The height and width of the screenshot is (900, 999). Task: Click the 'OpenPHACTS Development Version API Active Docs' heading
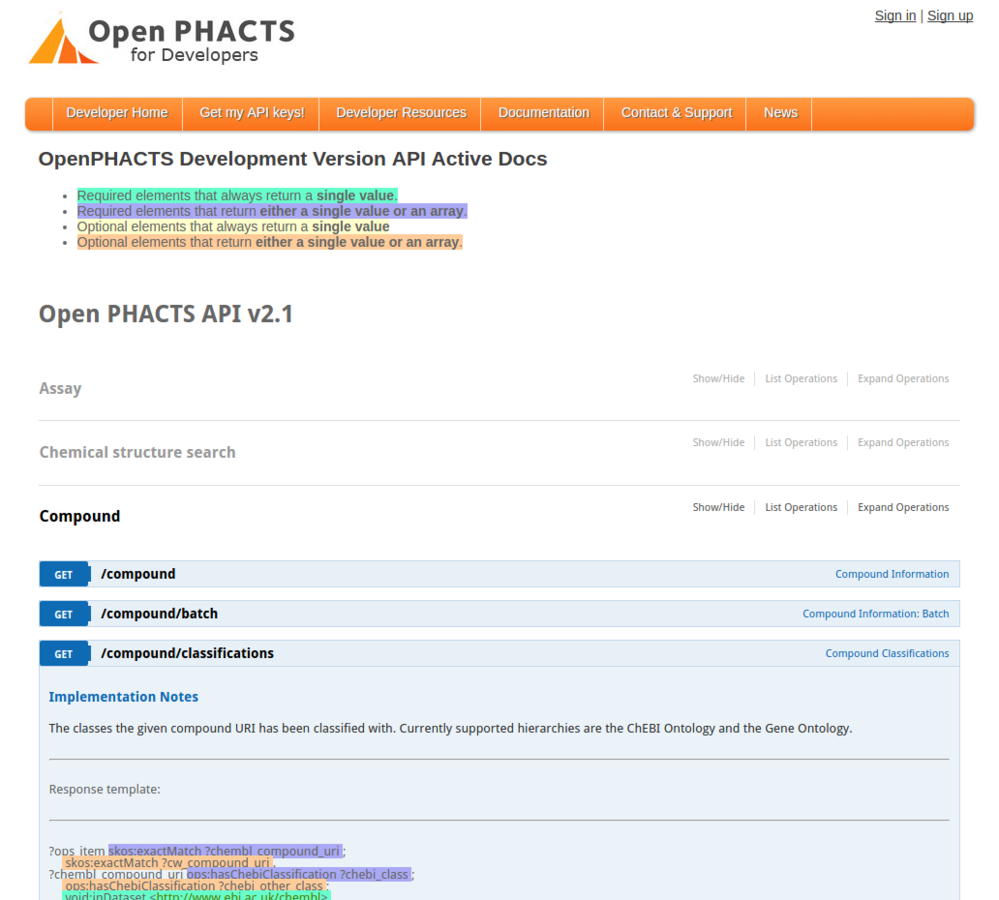(292, 159)
